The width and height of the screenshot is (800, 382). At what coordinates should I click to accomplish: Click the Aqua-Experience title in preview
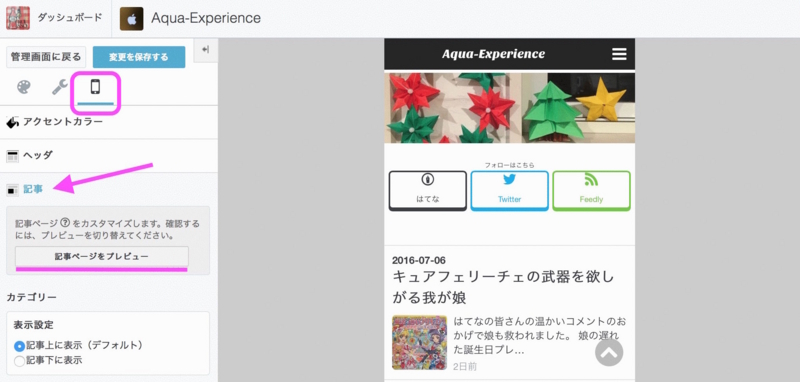[x=493, y=54]
